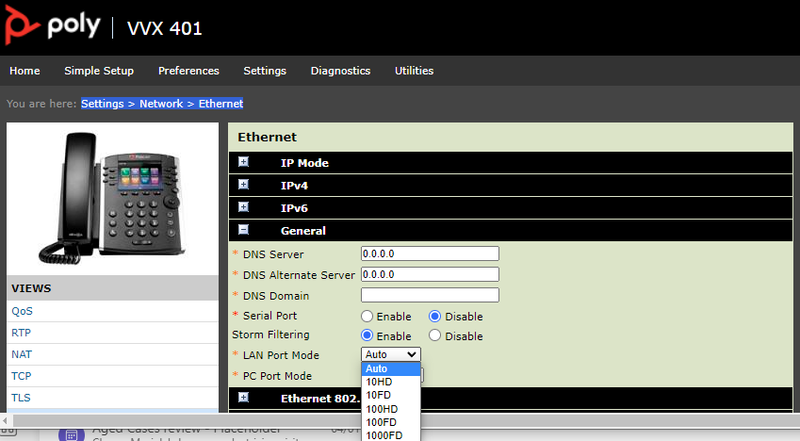Focus the DNS Alternate Server field
The height and width of the screenshot is (441, 800).
(430, 274)
